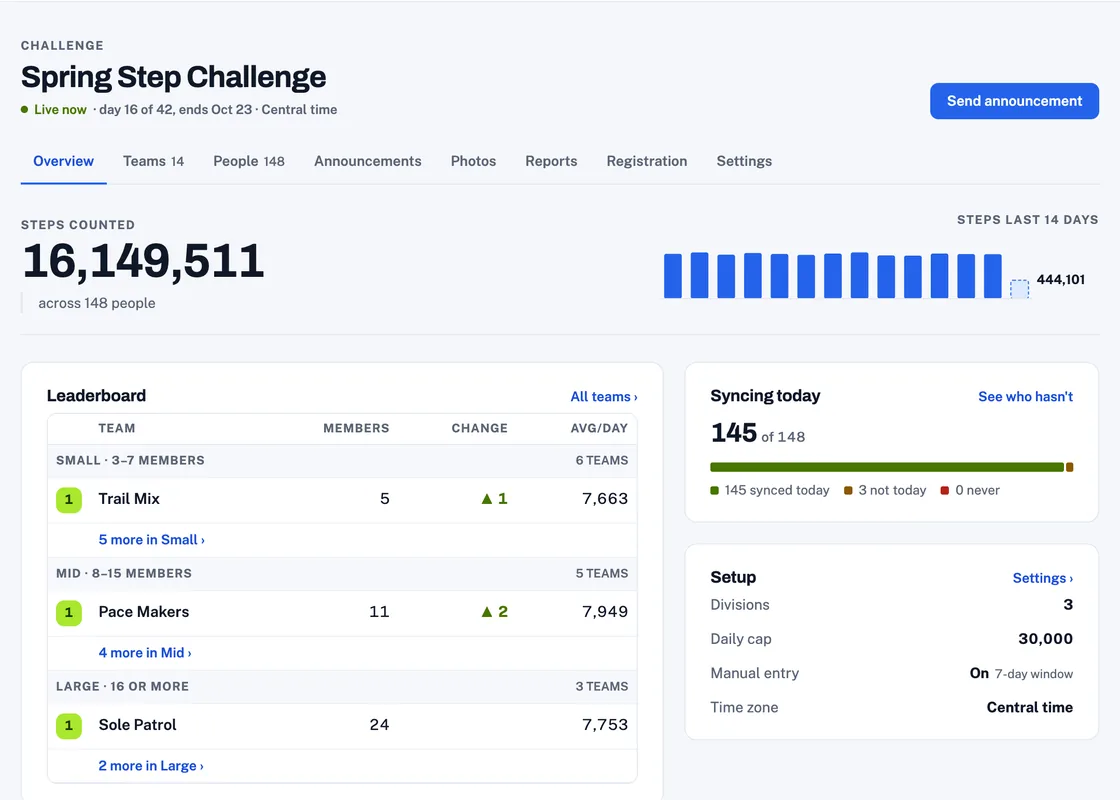
Task: Click the MEMBERS column header
Action: [356, 428]
